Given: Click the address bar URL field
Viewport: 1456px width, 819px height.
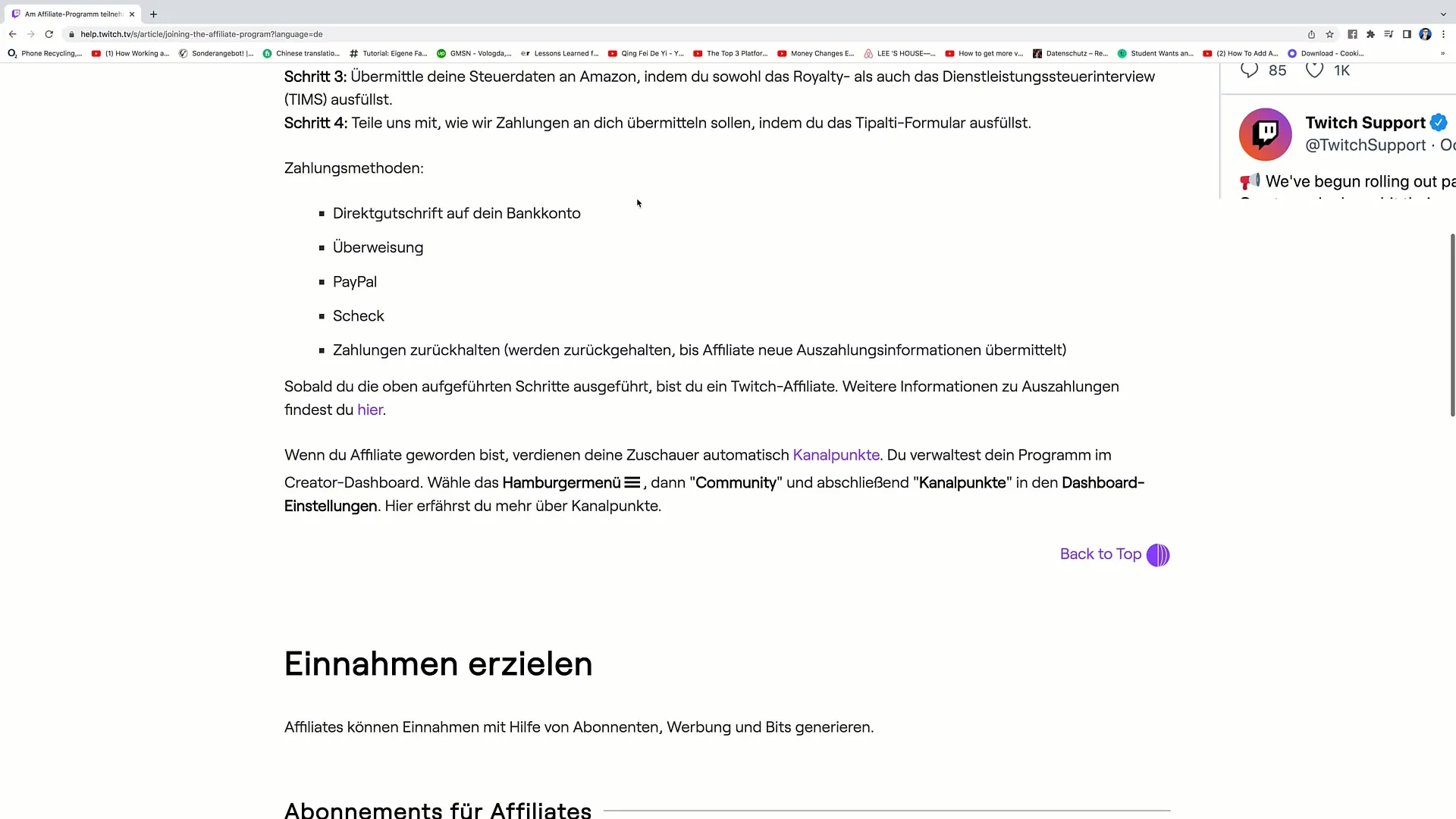Looking at the screenshot, I should (x=682, y=34).
